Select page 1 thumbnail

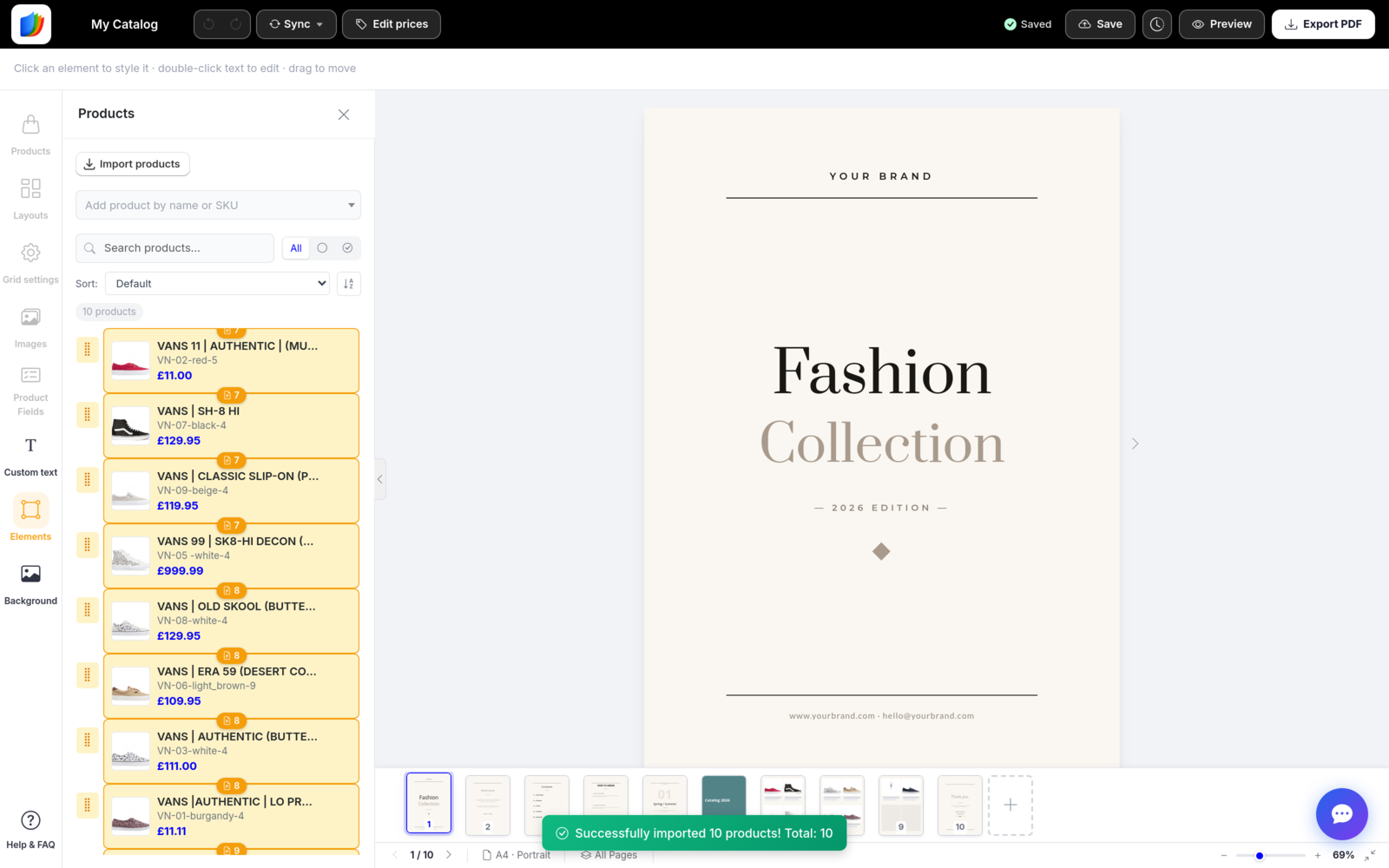[x=429, y=803]
